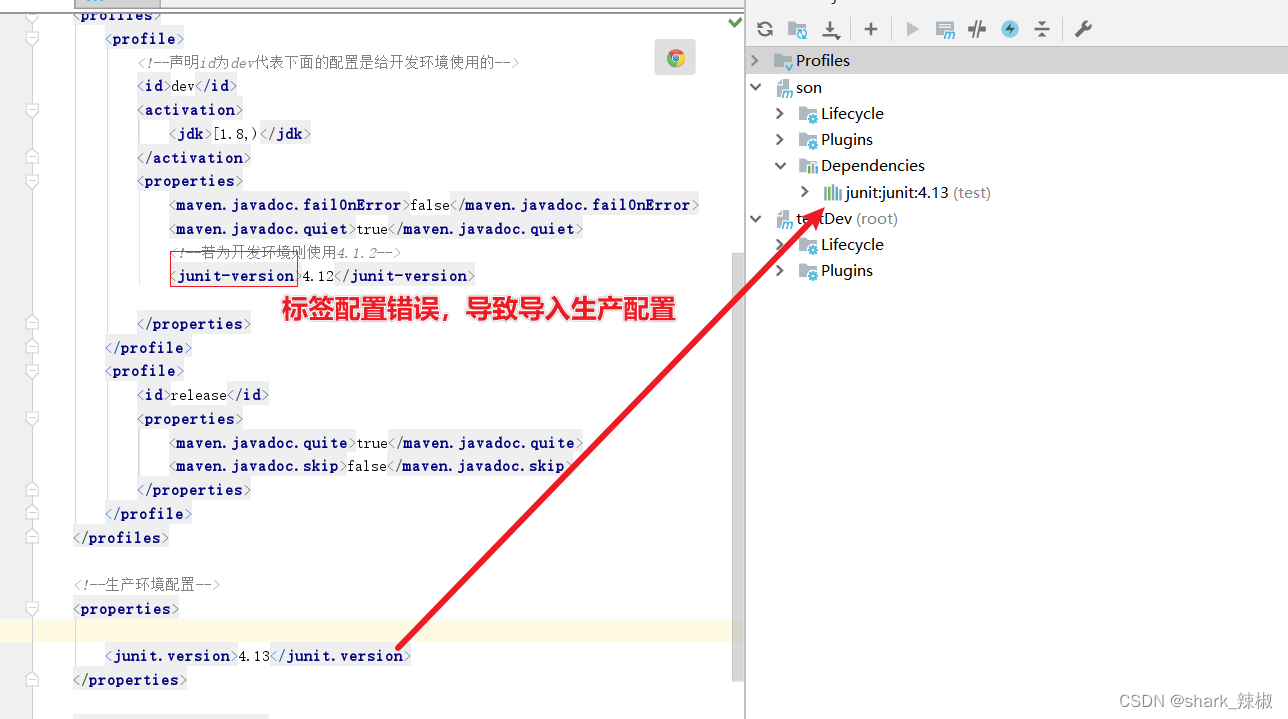
Task: Click Generate Sources and Update Folders icon
Action: (x=797, y=29)
